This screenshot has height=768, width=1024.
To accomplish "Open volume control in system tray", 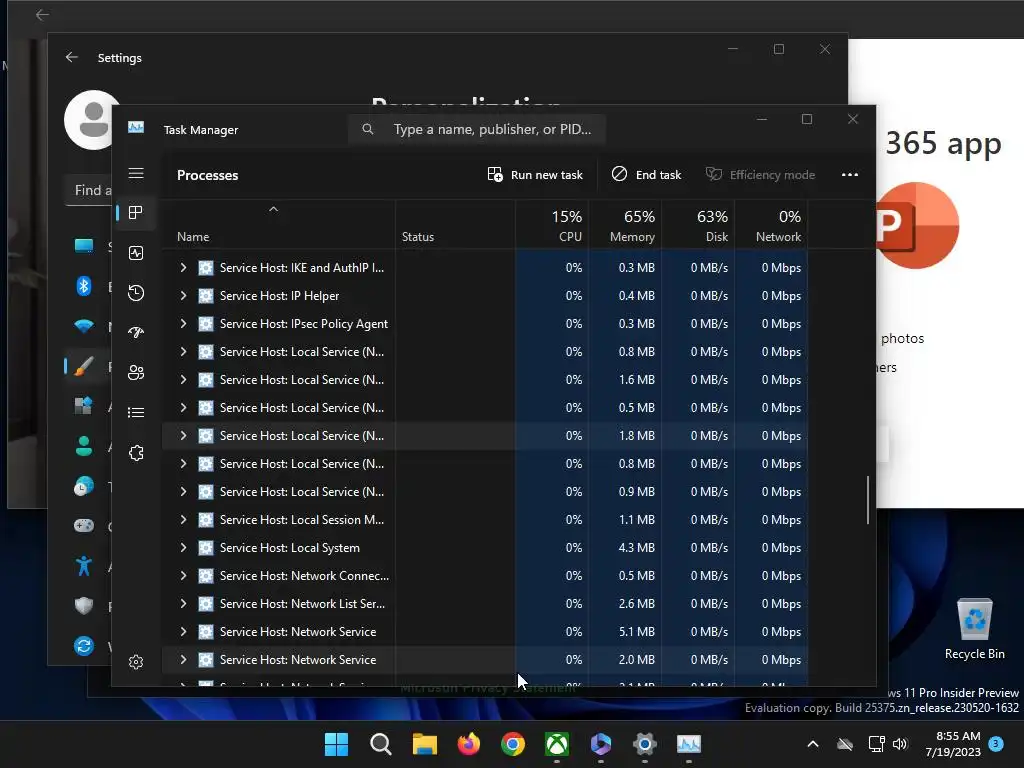I will click(x=900, y=744).
